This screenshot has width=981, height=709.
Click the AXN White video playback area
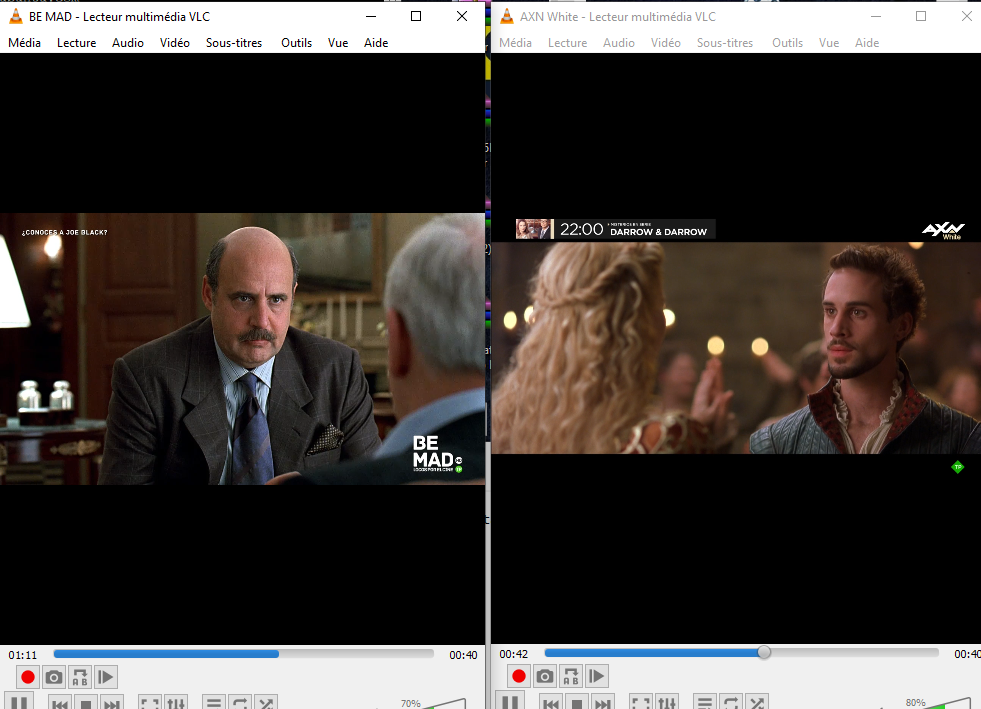click(736, 348)
